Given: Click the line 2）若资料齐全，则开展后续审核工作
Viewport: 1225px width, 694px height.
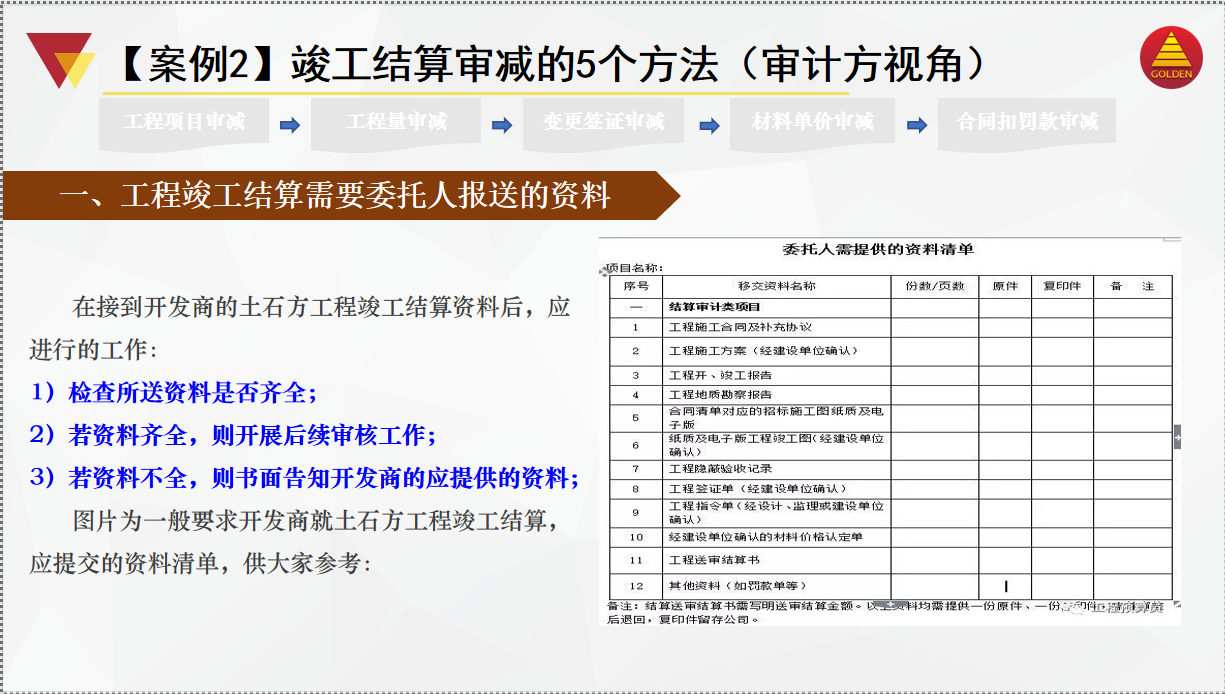Looking at the screenshot, I should [x=233, y=435].
